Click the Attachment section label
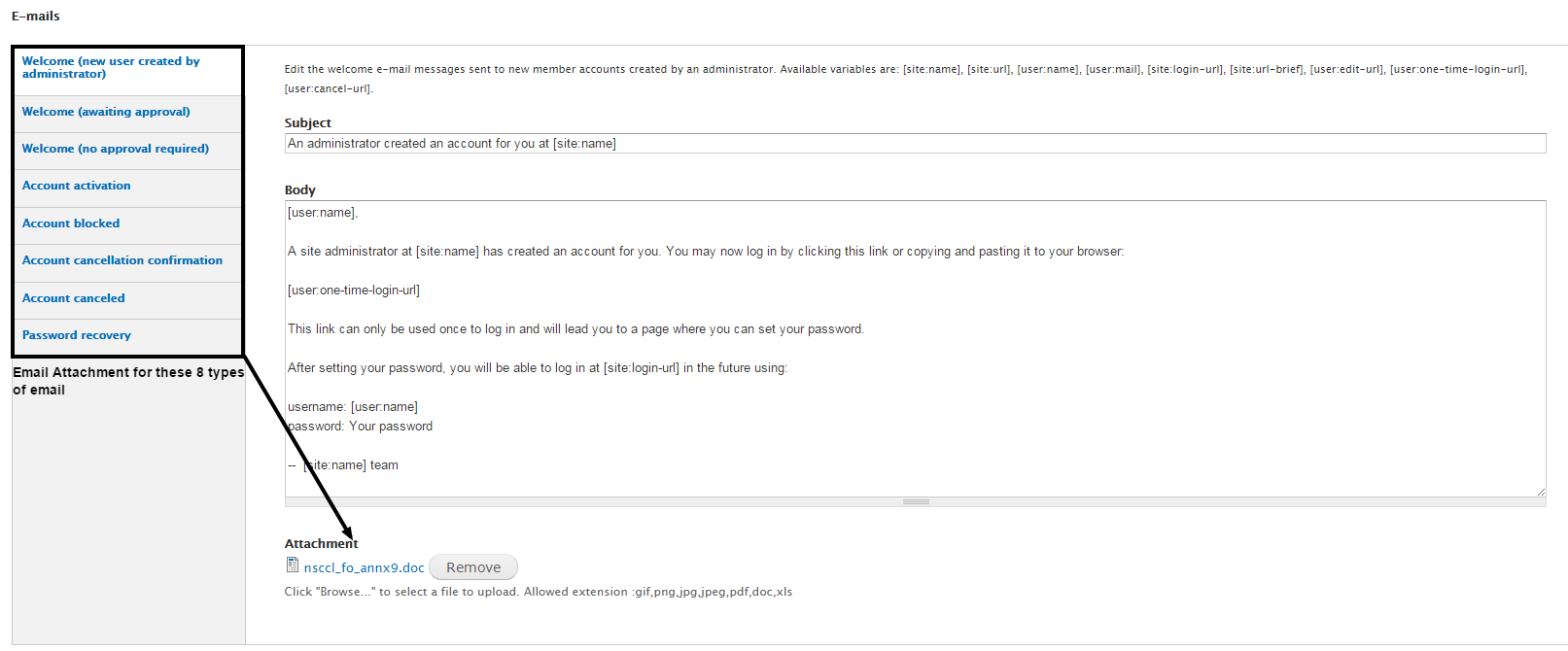Screen dimensions: 1568x651 [x=321, y=544]
